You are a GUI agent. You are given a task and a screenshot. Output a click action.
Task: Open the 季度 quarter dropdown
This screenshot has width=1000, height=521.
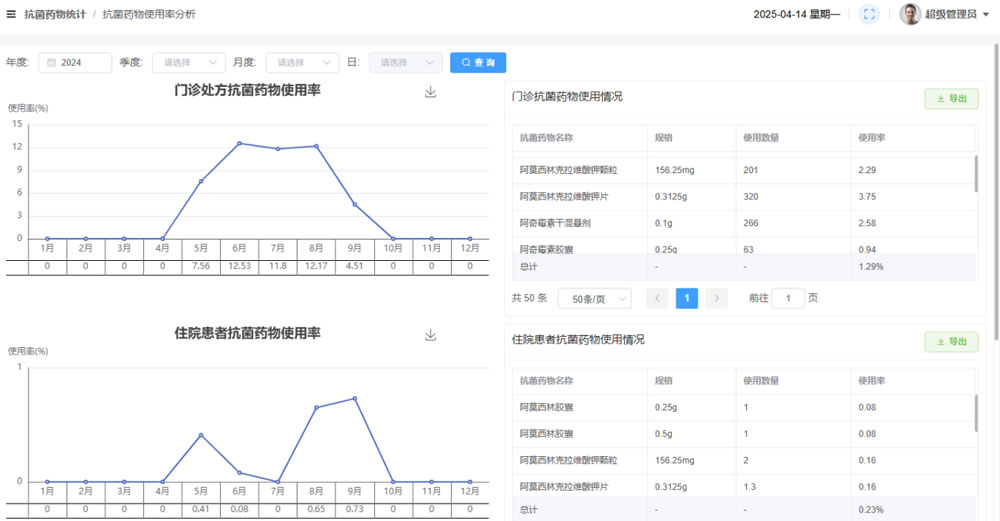pos(189,62)
